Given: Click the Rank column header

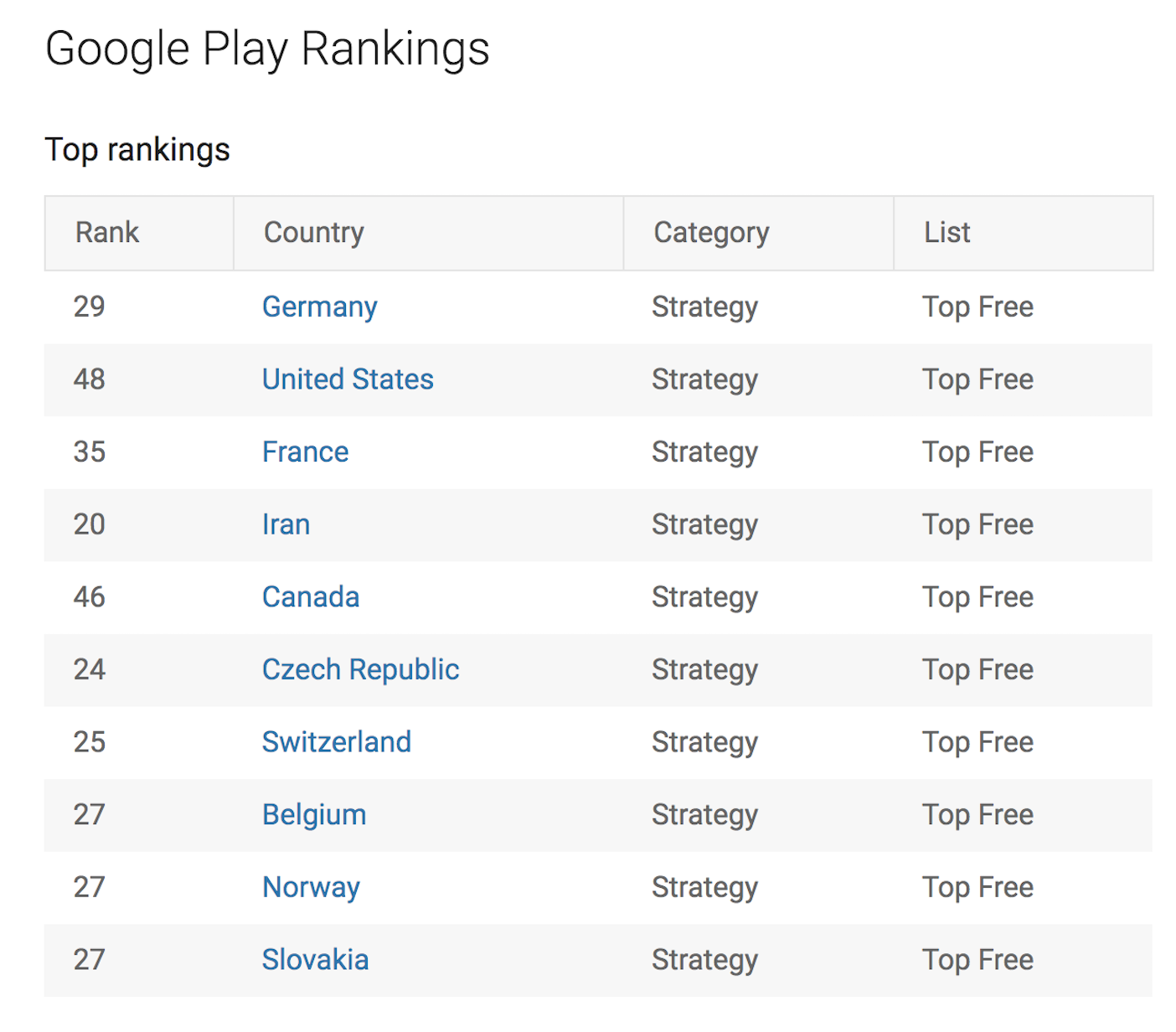Looking at the screenshot, I should point(107,232).
